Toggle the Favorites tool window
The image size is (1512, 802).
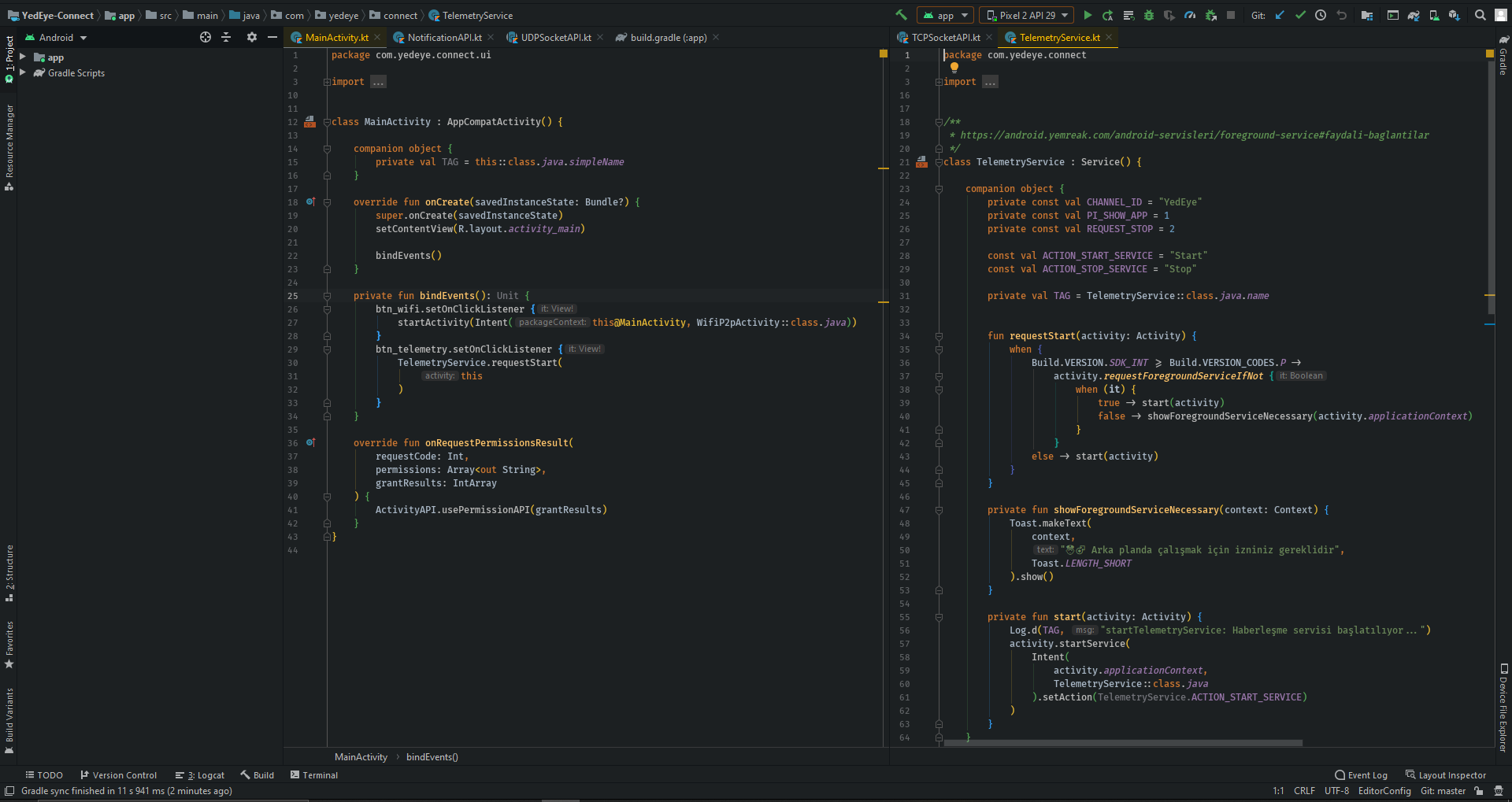9,645
